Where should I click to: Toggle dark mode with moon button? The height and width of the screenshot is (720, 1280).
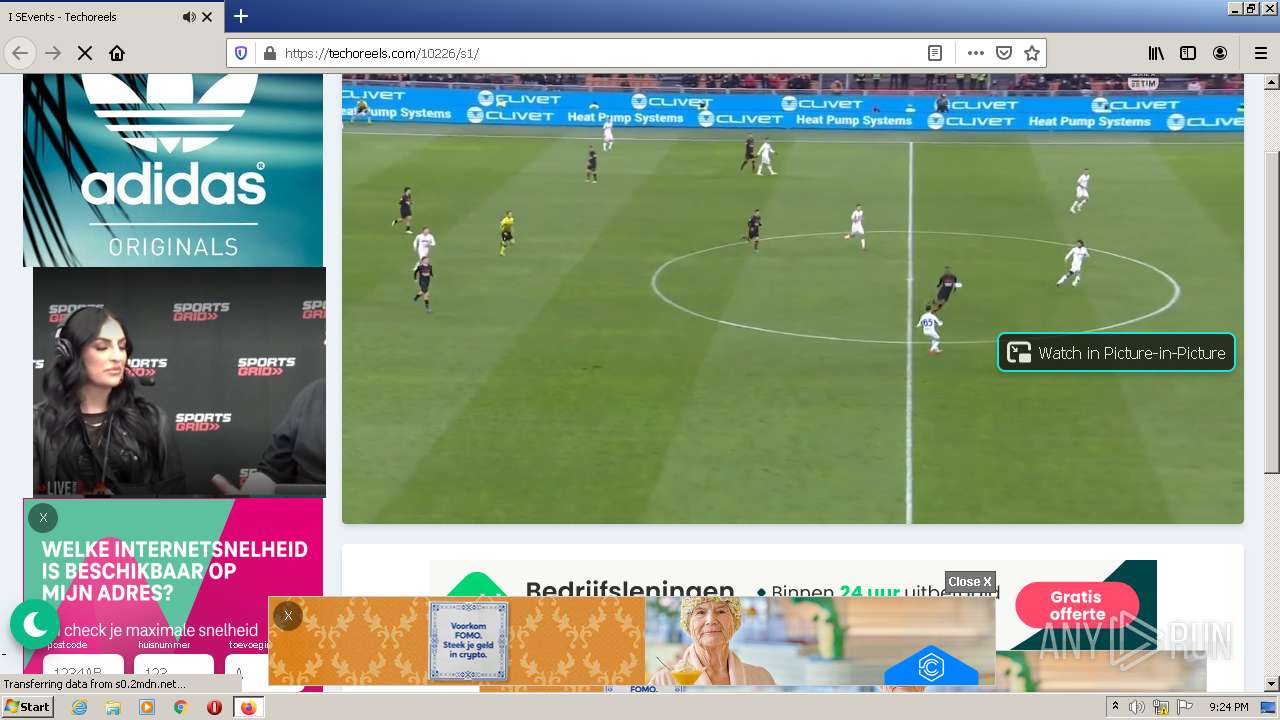35,625
